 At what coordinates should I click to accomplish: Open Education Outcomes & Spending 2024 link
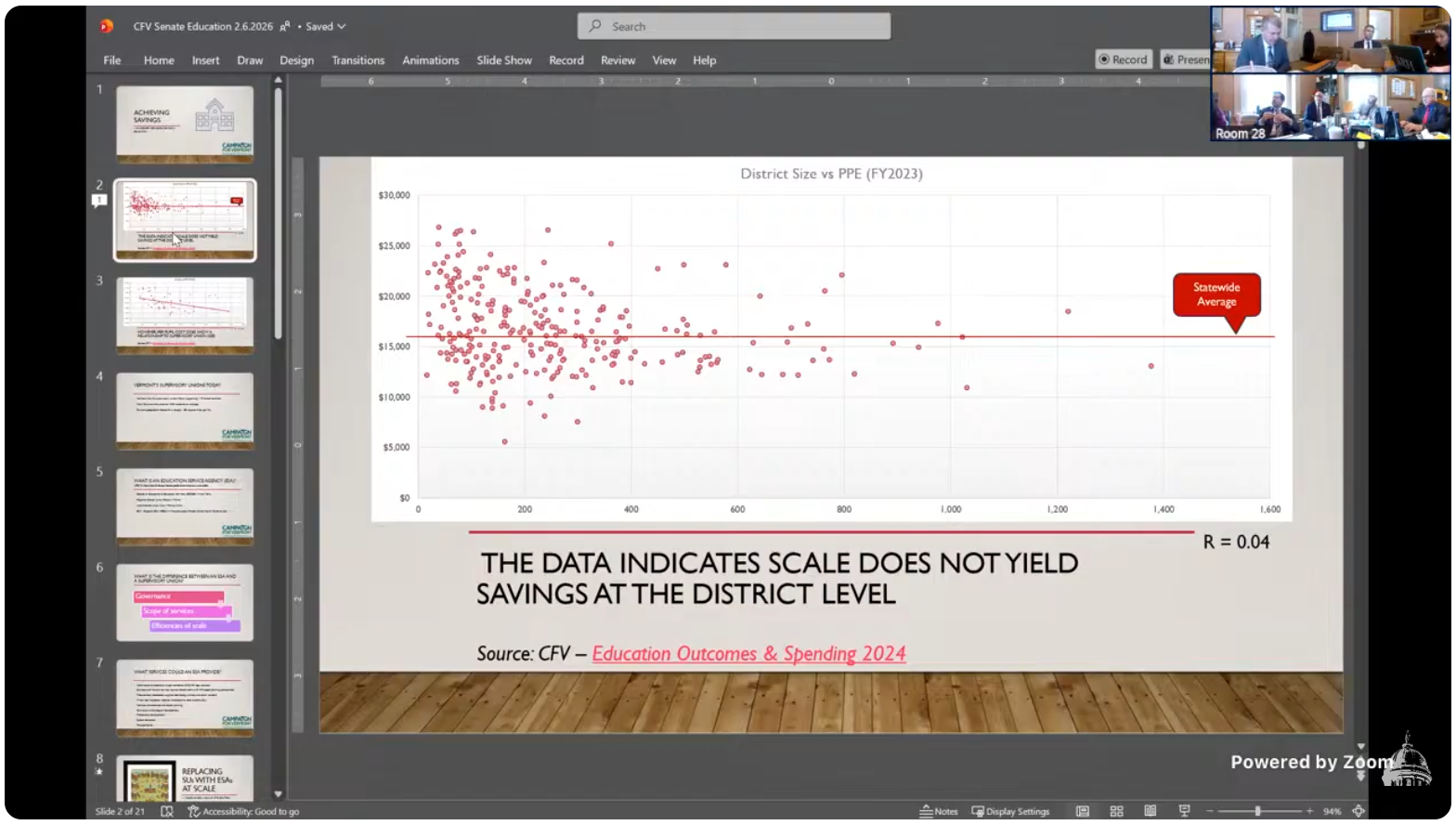click(x=748, y=654)
